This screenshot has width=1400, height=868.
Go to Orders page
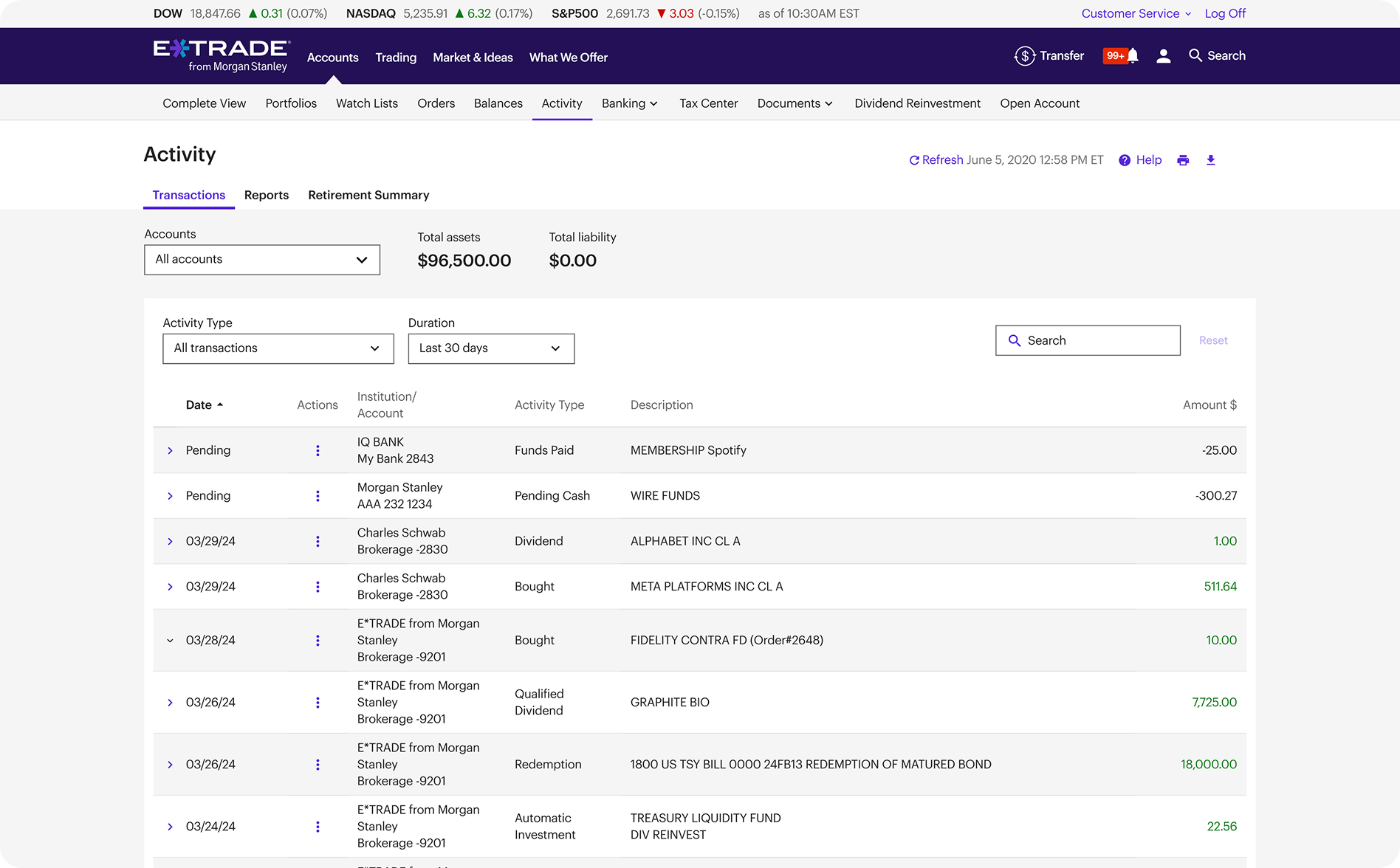[436, 103]
